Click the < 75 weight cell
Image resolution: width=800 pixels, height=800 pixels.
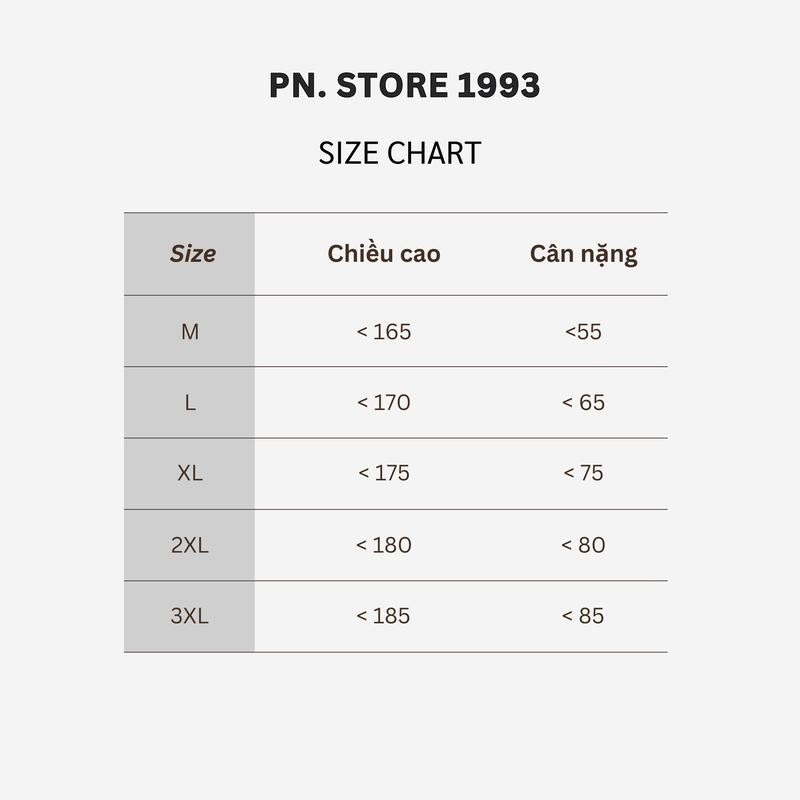click(x=583, y=473)
